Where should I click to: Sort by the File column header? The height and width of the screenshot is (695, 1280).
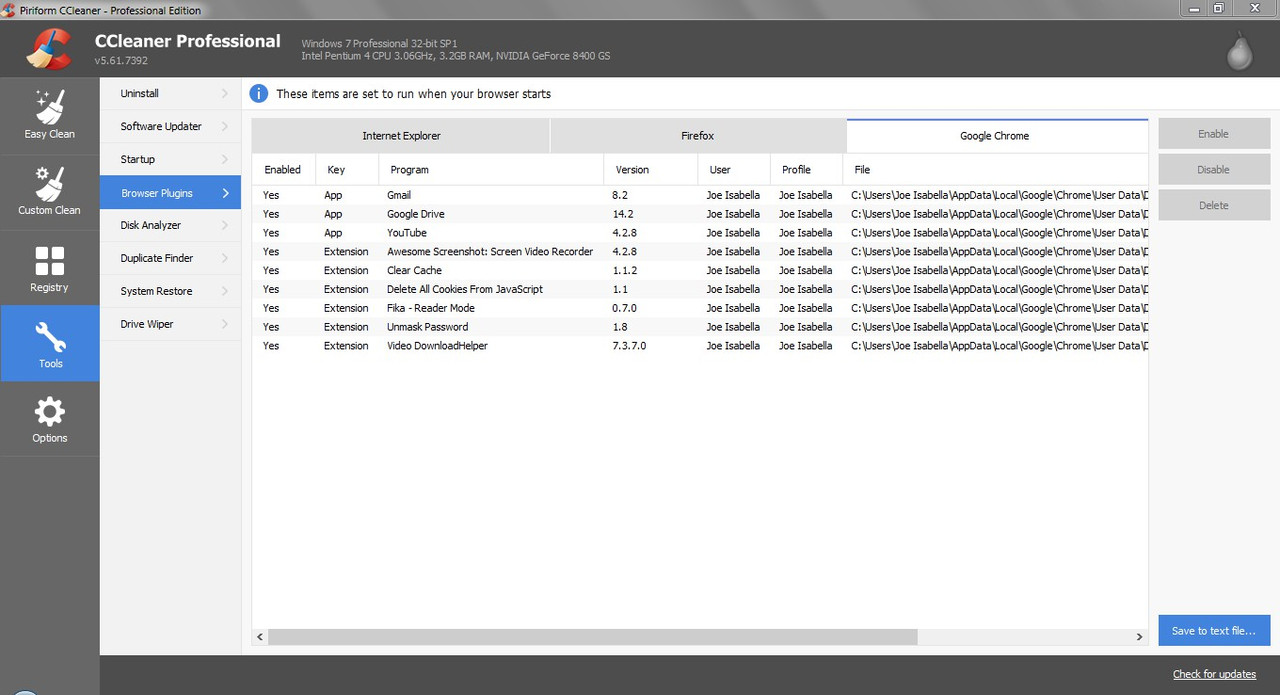click(996, 170)
